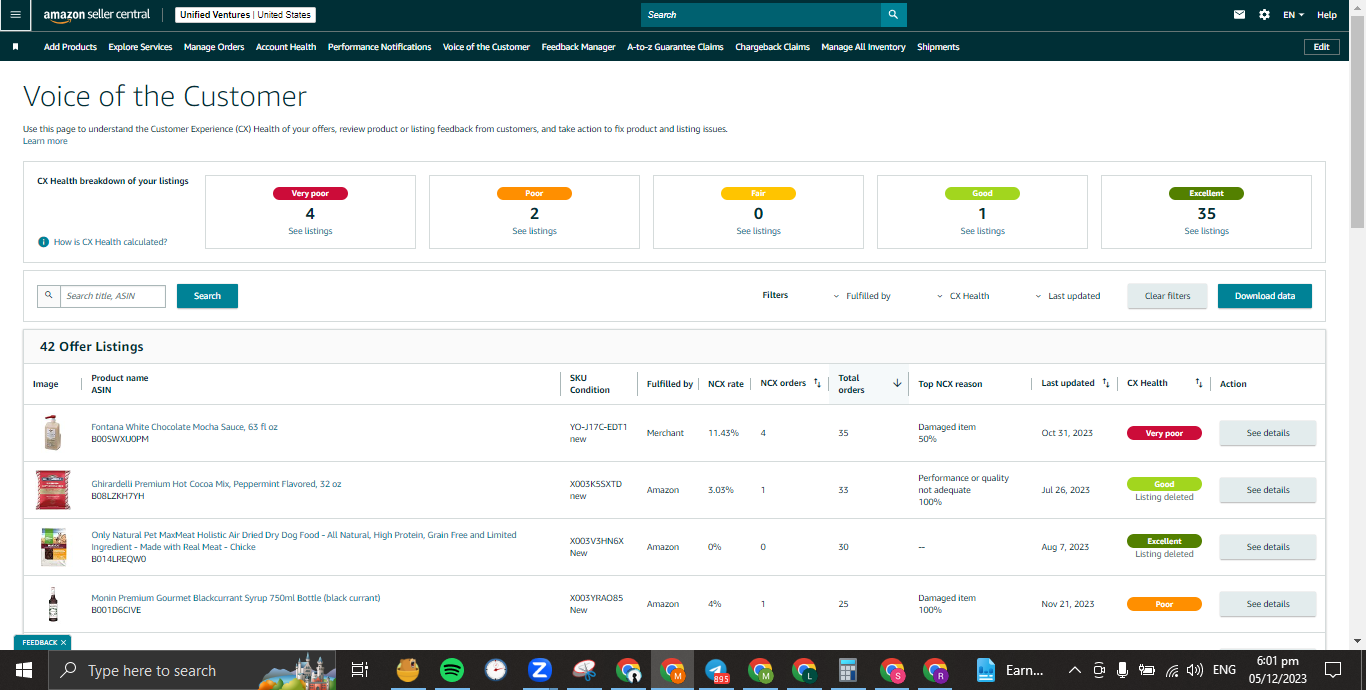This screenshot has height=690, width=1366.
Task: Open the hamburger main menu
Action: point(15,15)
